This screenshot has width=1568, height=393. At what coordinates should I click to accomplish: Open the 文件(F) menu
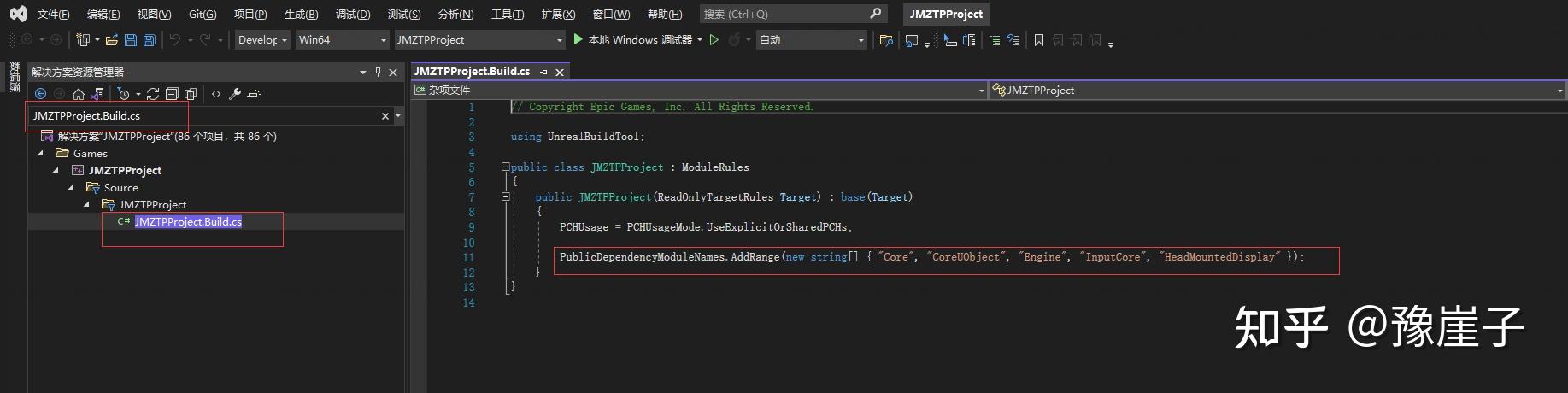click(x=53, y=14)
